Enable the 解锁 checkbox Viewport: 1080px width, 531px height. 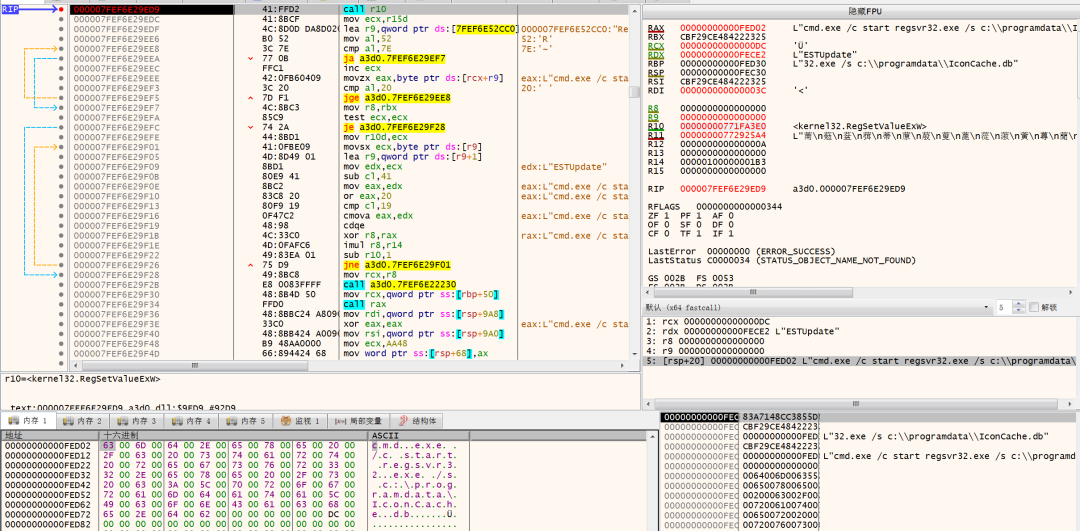click(1034, 307)
